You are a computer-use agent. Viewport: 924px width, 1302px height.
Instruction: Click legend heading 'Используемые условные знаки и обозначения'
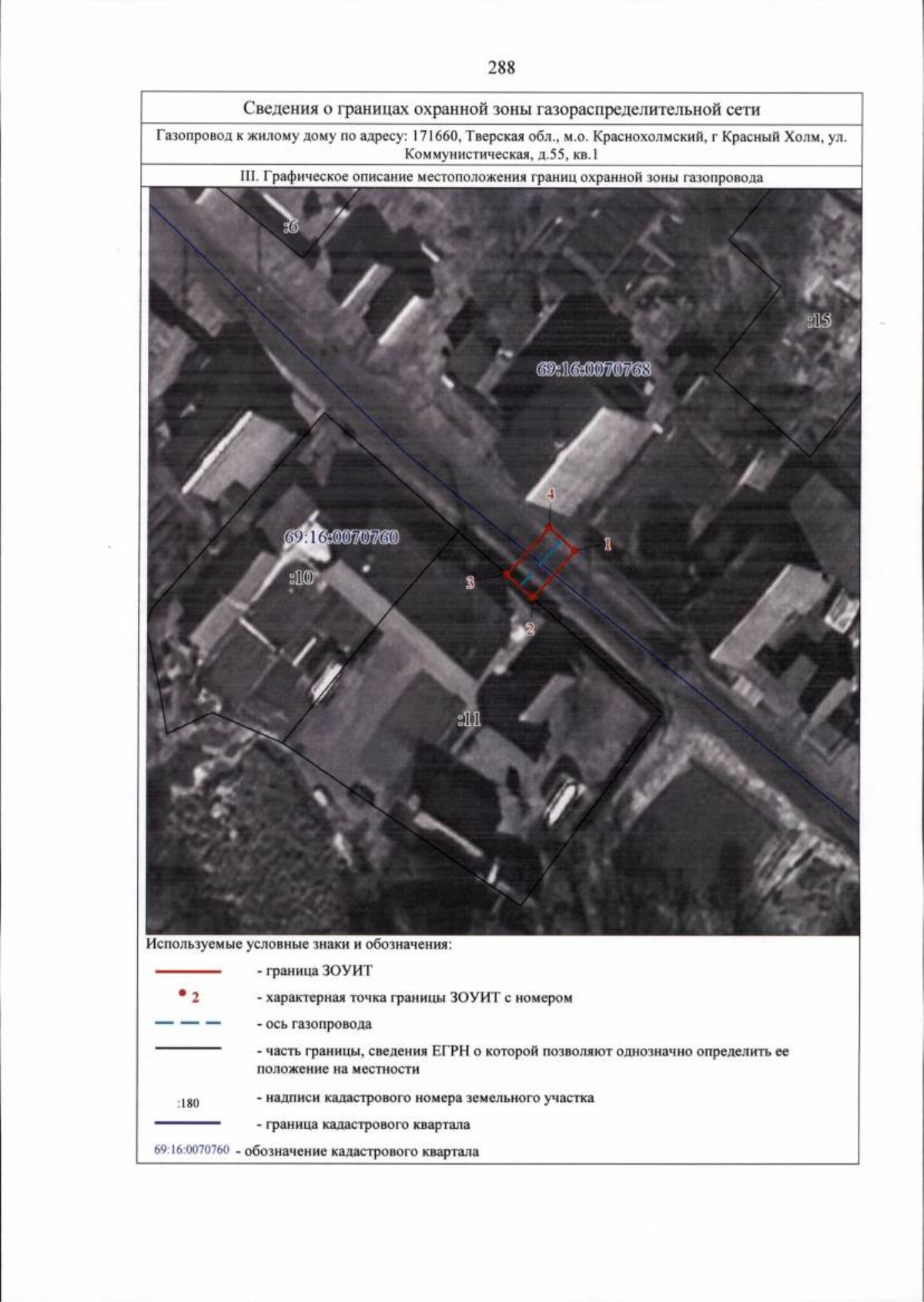(299, 943)
